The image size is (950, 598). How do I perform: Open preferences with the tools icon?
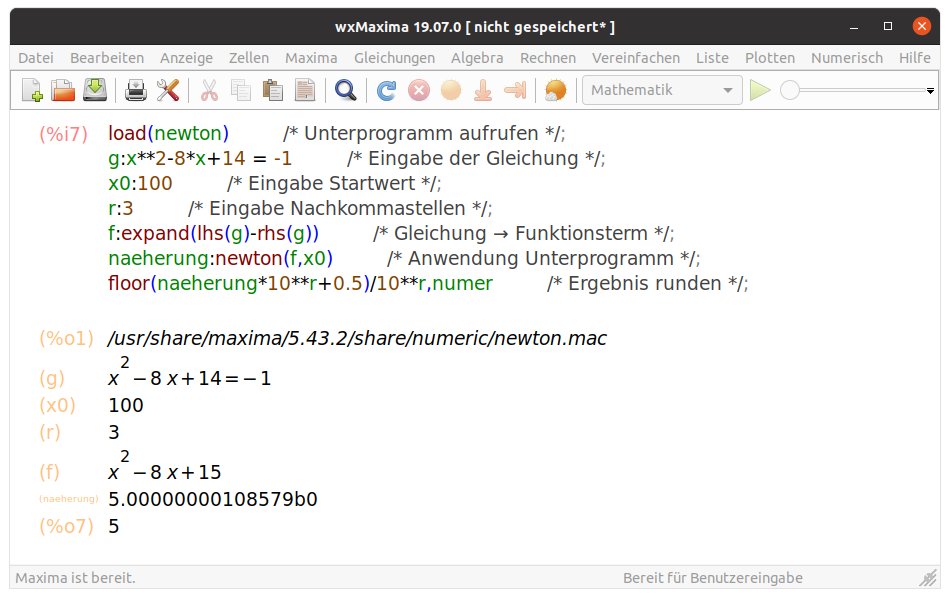tap(168, 90)
